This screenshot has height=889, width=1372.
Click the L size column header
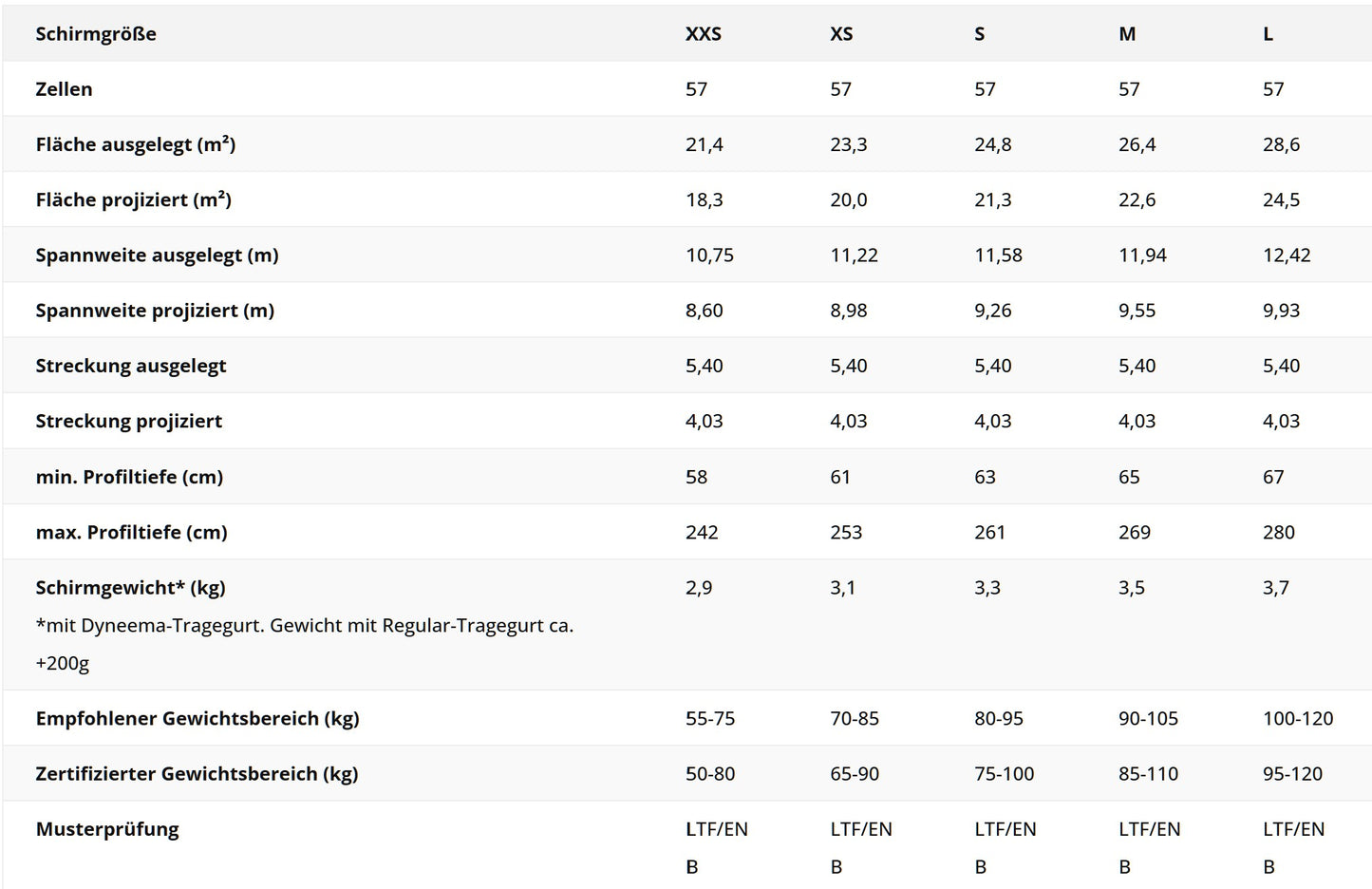coord(1268,34)
